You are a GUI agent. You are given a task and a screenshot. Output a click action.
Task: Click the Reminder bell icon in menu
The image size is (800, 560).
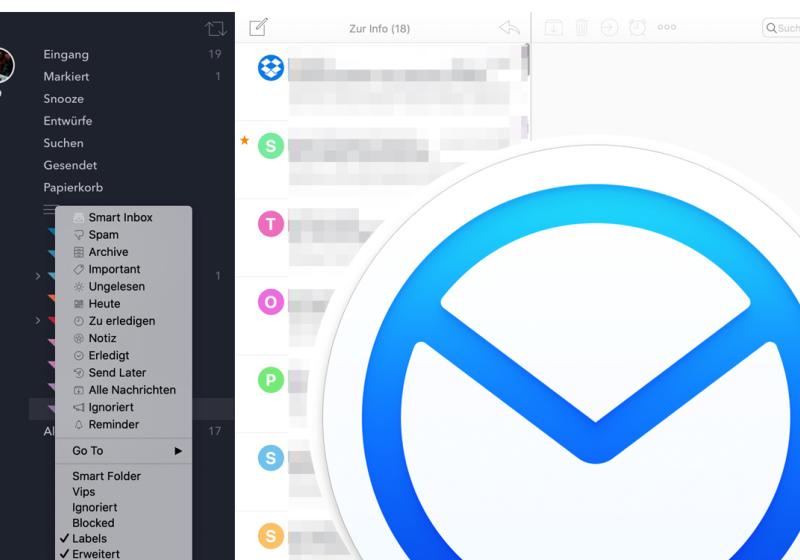[x=79, y=425]
